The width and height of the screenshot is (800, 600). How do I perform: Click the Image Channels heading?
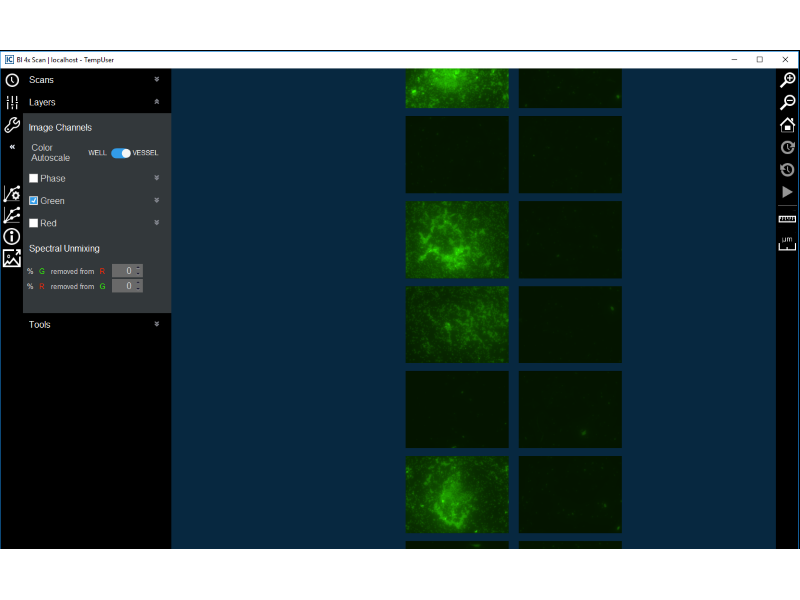pyautogui.click(x=60, y=128)
